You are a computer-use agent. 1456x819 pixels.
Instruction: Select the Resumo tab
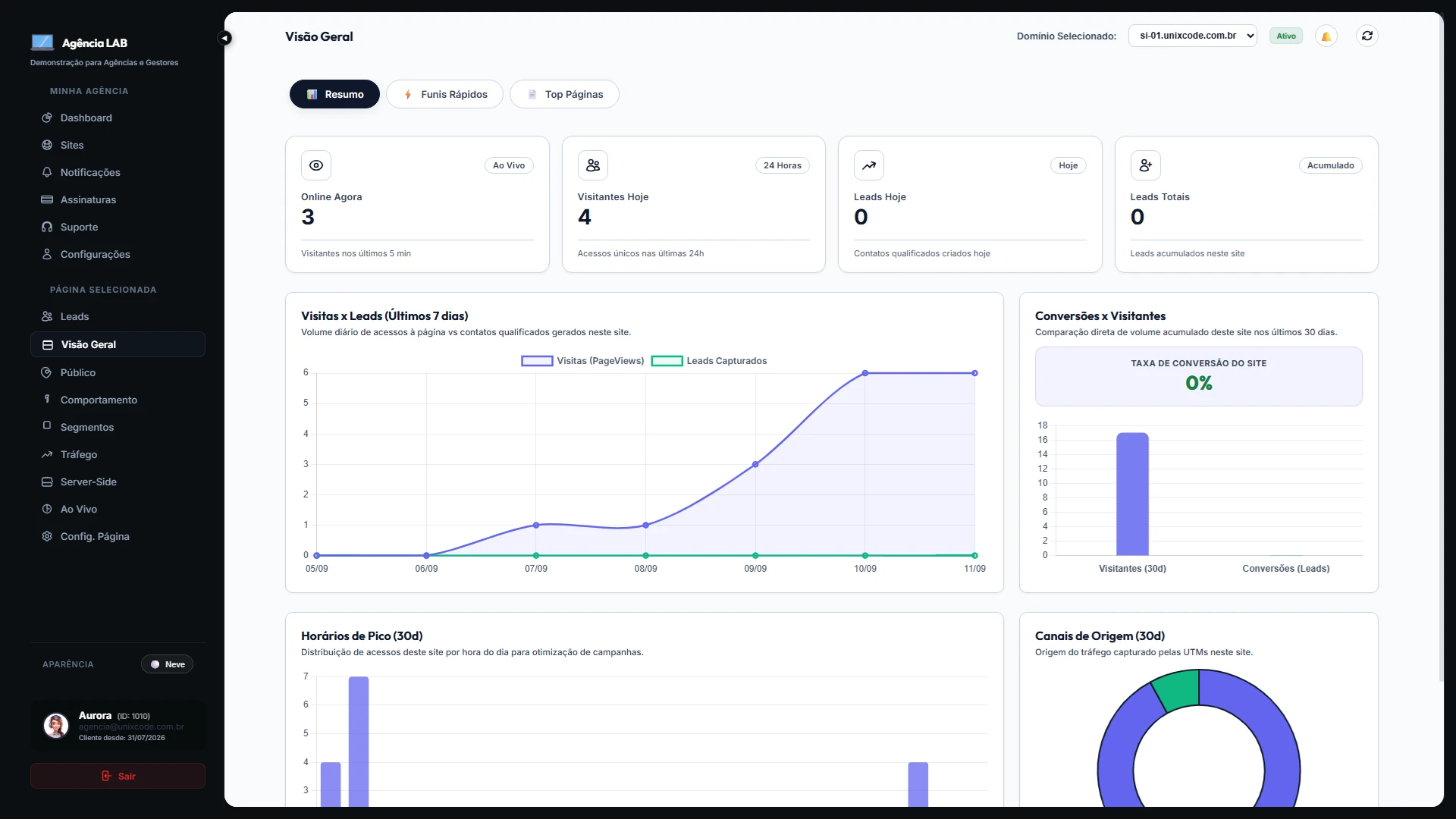[x=334, y=94]
